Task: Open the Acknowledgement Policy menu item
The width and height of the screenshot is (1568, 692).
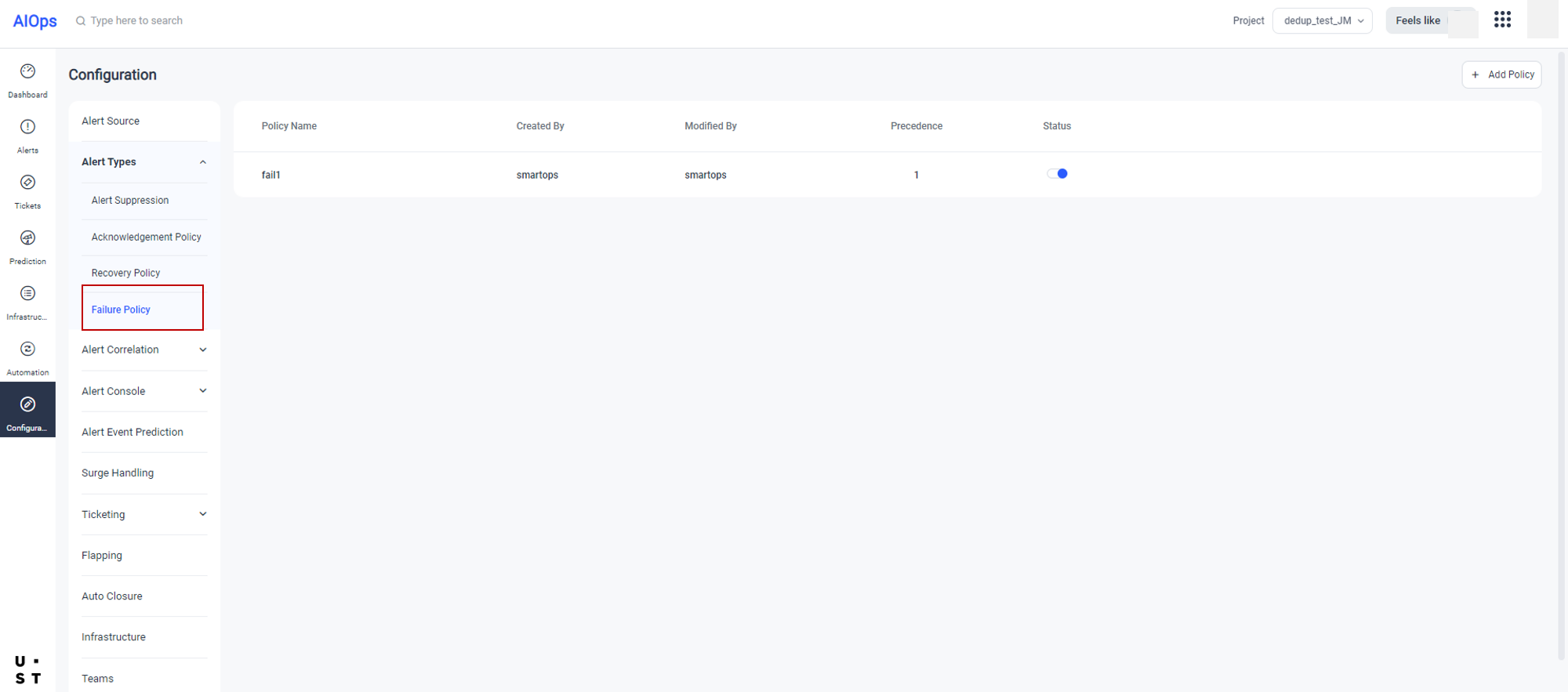Action: click(146, 237)
